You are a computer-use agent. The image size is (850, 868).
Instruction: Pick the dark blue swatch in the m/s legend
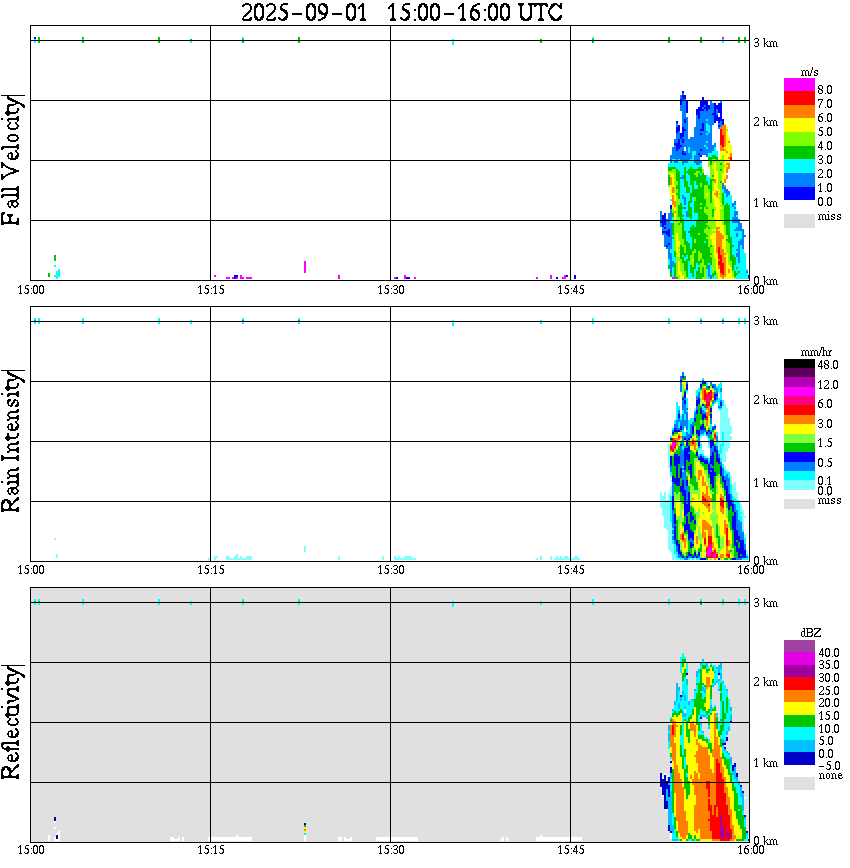pyautogui.click(x=799, y=193)
